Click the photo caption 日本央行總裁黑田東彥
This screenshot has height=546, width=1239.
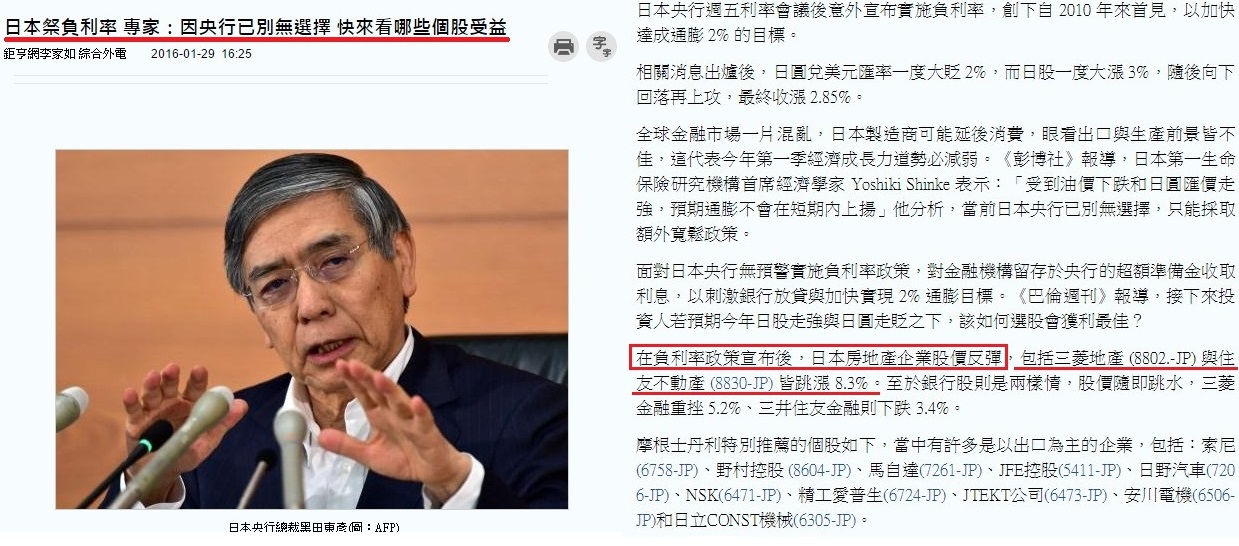point(313,527)
